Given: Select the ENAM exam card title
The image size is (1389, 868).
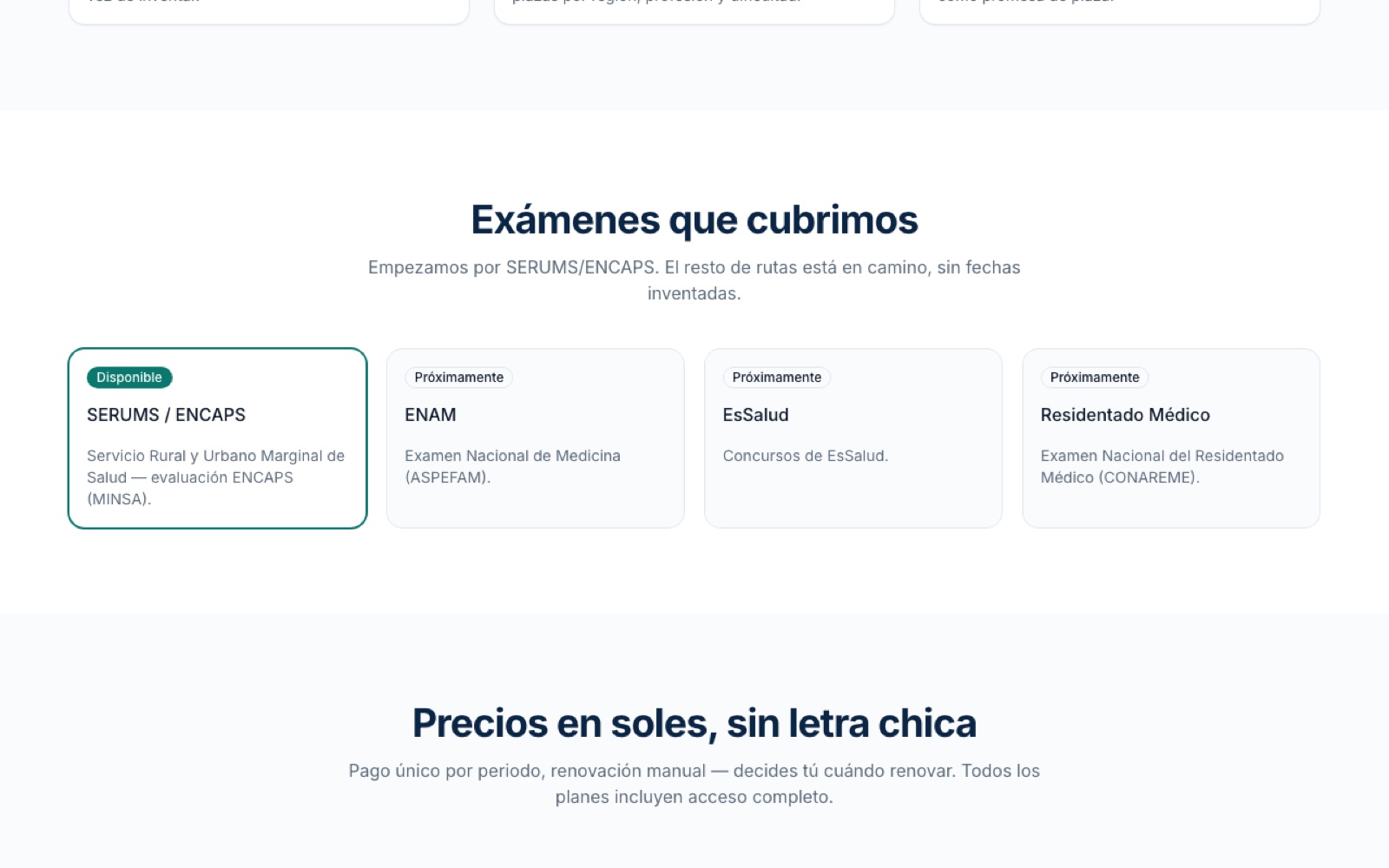Looking at the screenshot, I should point(431,415).
